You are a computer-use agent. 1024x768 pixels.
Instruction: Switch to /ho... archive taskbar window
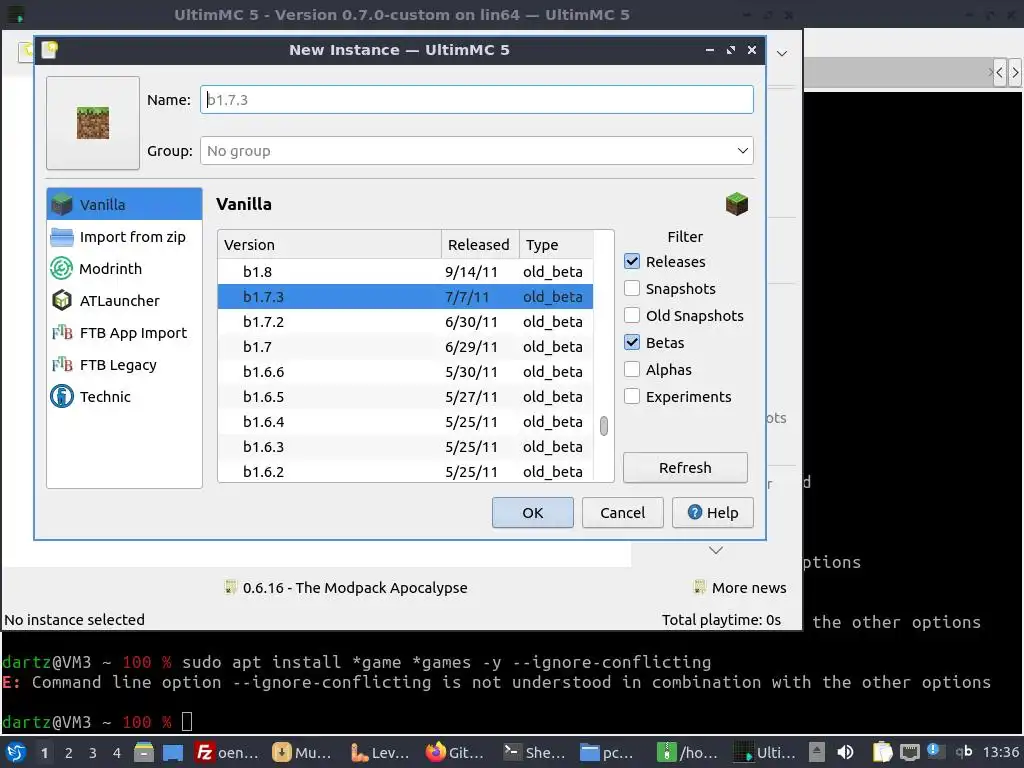click(x=687, y=752)
